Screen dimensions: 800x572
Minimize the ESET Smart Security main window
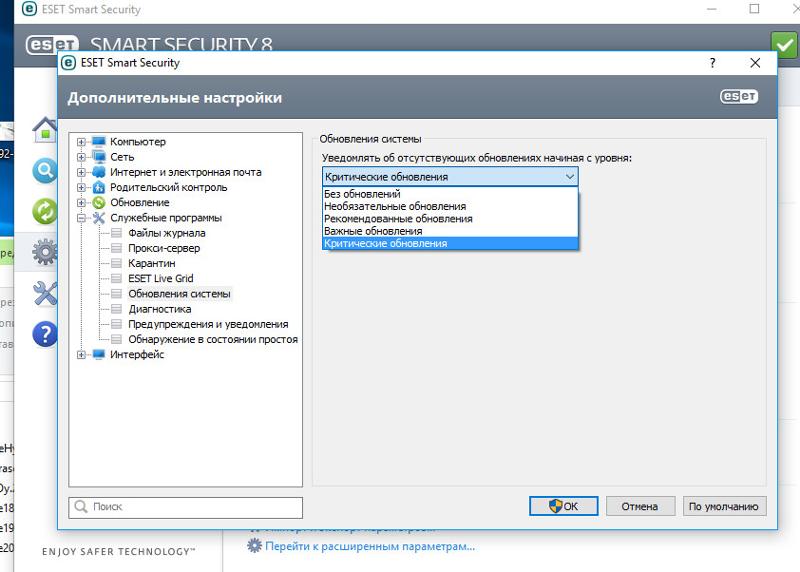coord(711,9)
